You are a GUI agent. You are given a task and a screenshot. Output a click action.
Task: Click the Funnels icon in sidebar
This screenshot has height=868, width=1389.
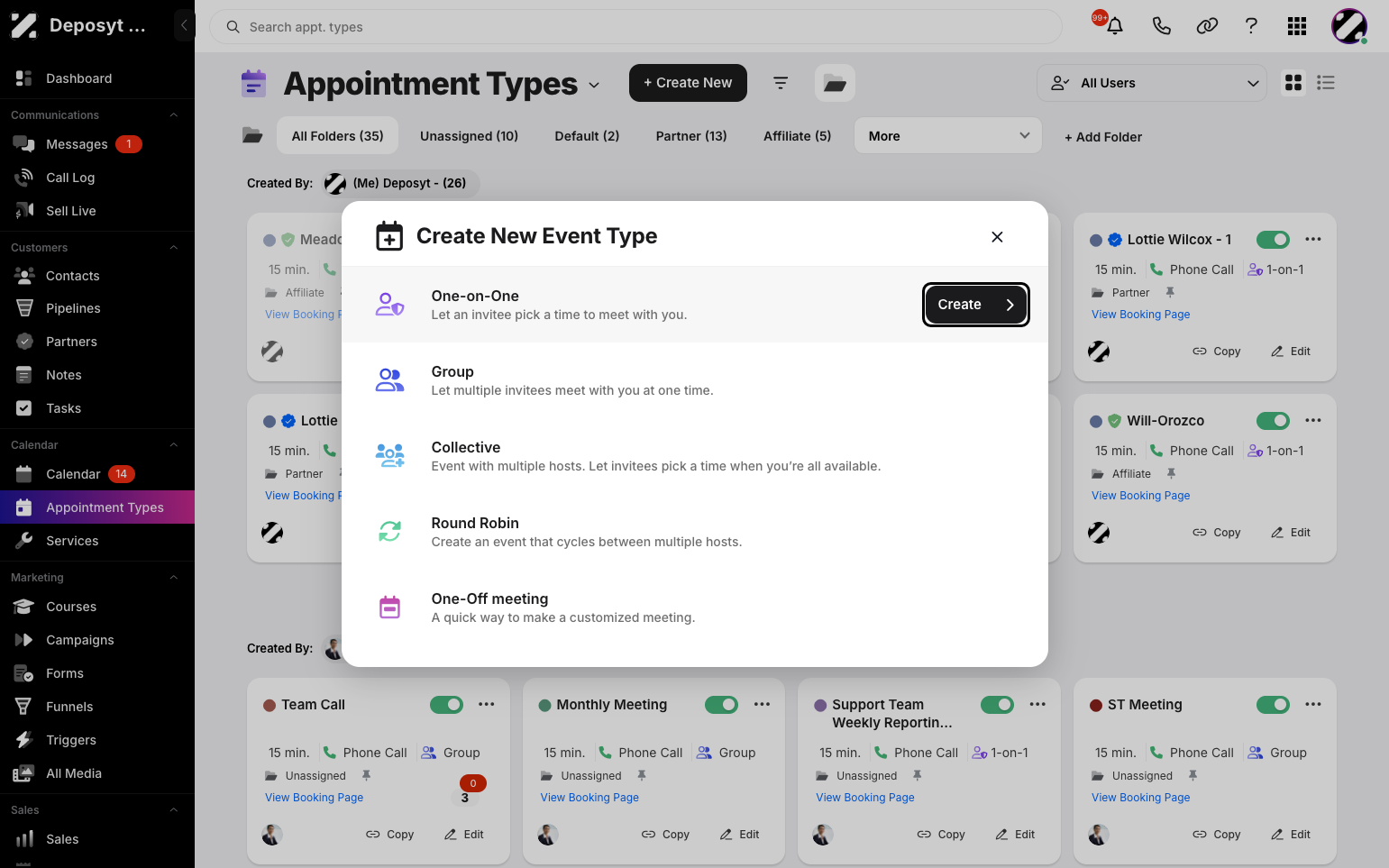click(24, 707)
